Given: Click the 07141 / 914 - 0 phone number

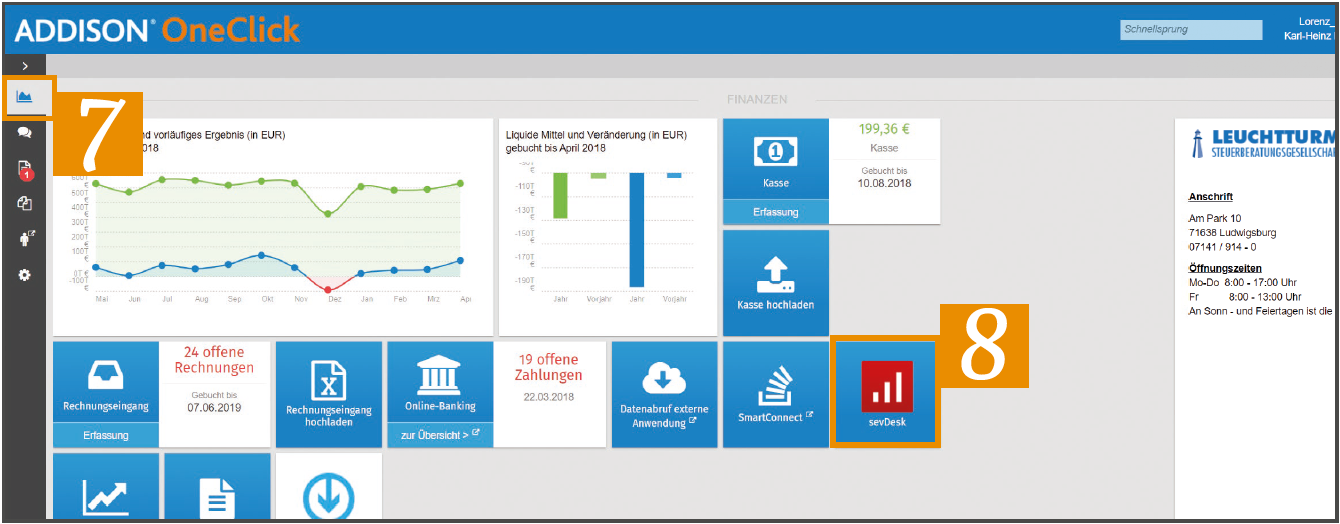Looking at the screenshot, I should [1223, 246].
